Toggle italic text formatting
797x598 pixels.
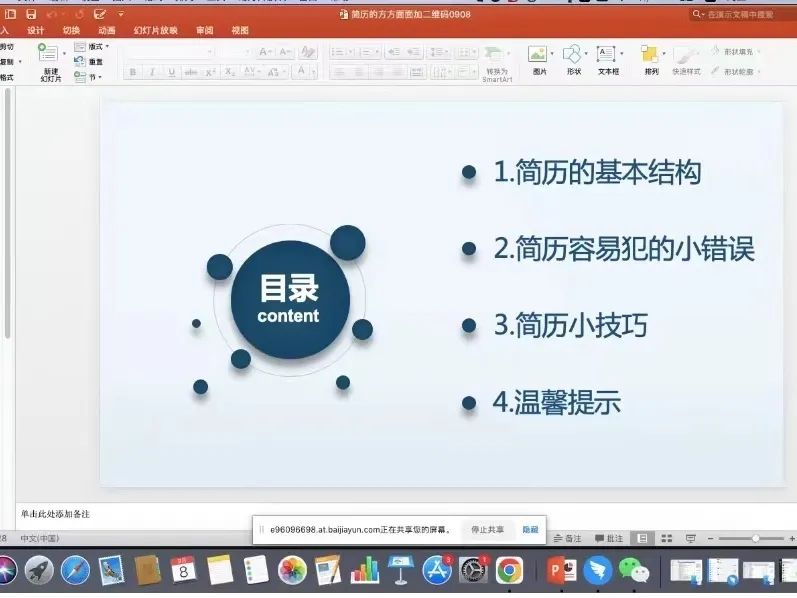pyautogui.click(x=152, y=72)
